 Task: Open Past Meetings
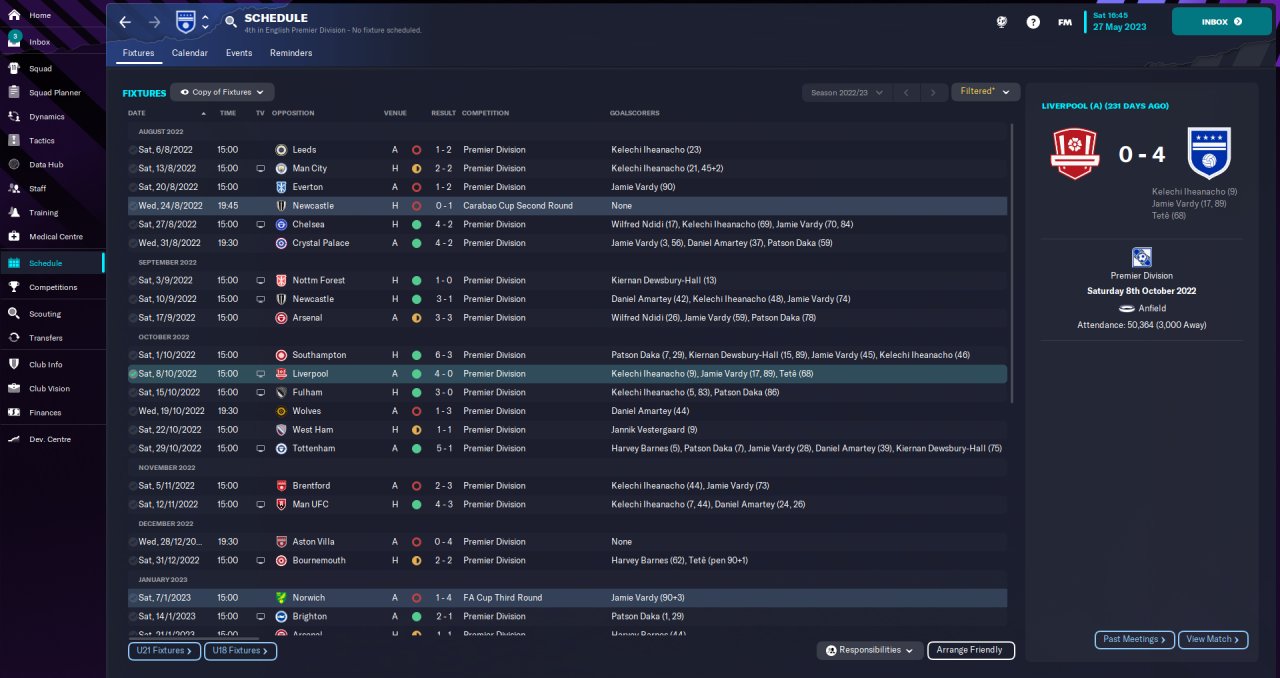pos(1135,639)
